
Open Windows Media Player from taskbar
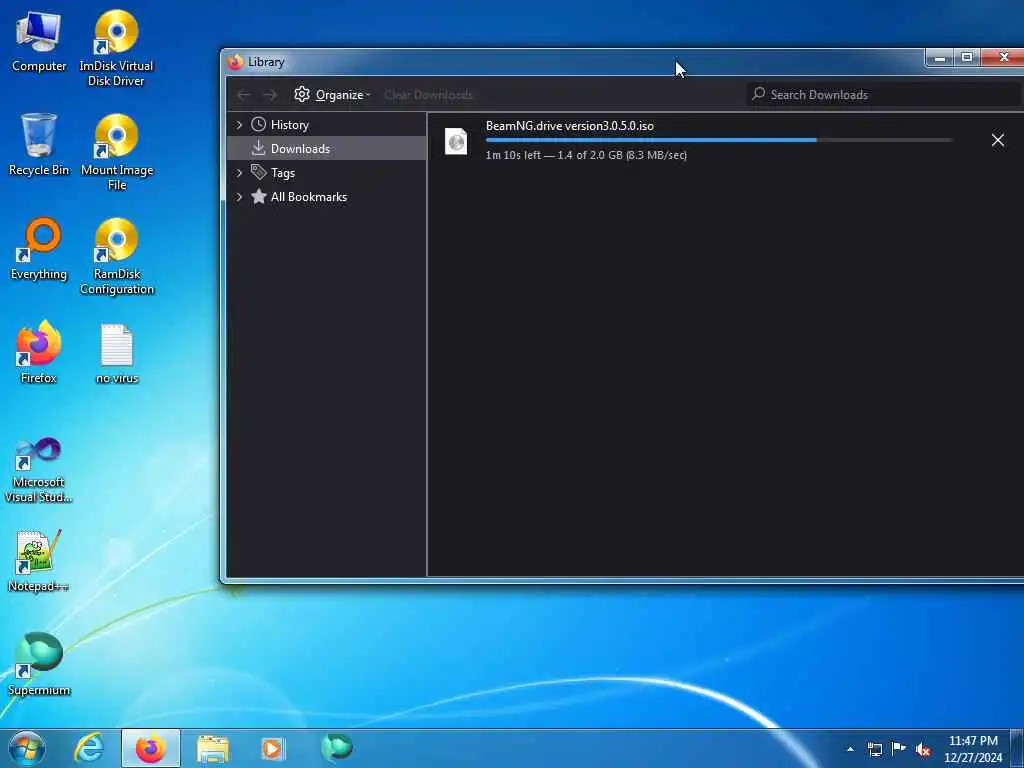point(273,748)
